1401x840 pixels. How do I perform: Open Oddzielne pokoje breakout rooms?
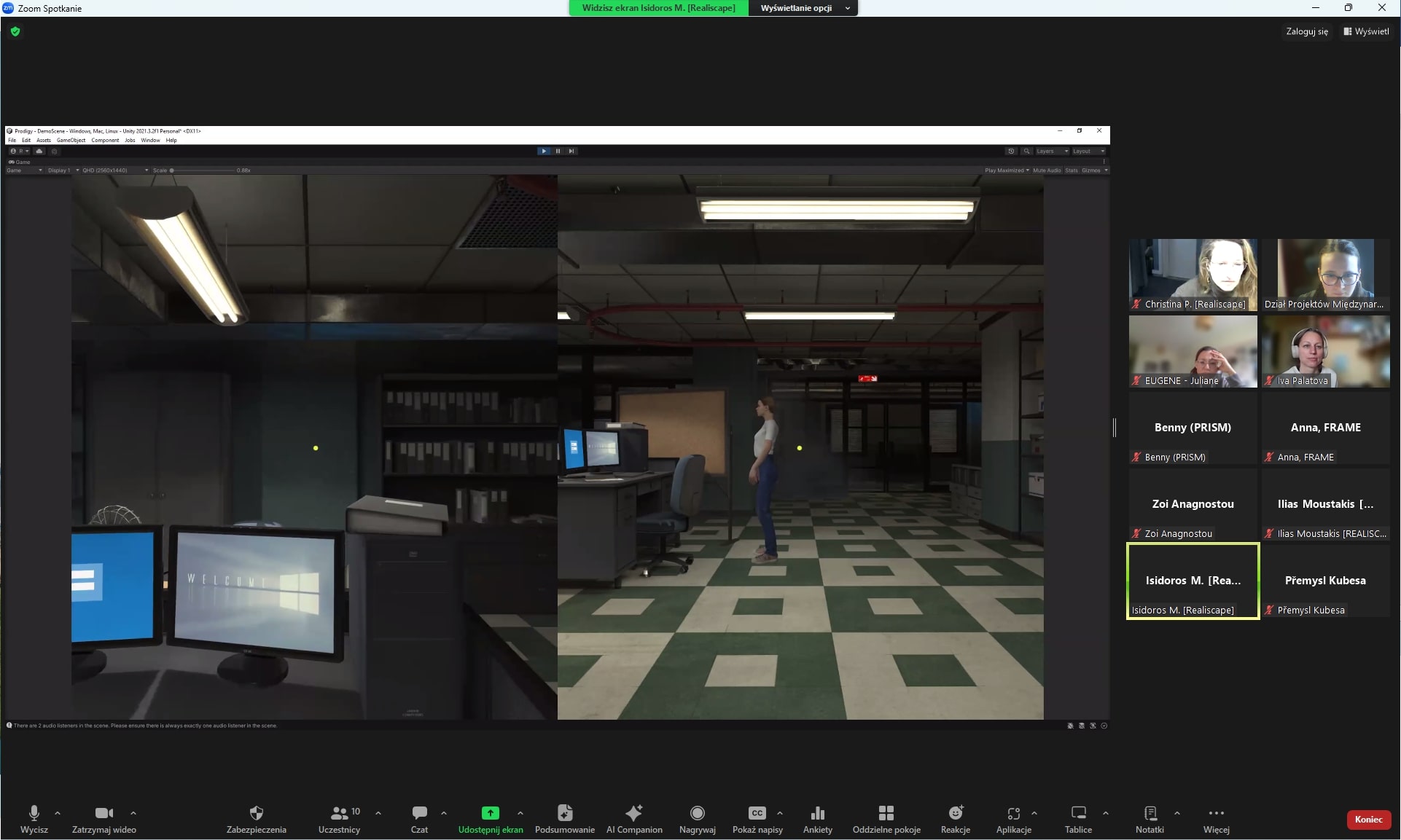886,813
